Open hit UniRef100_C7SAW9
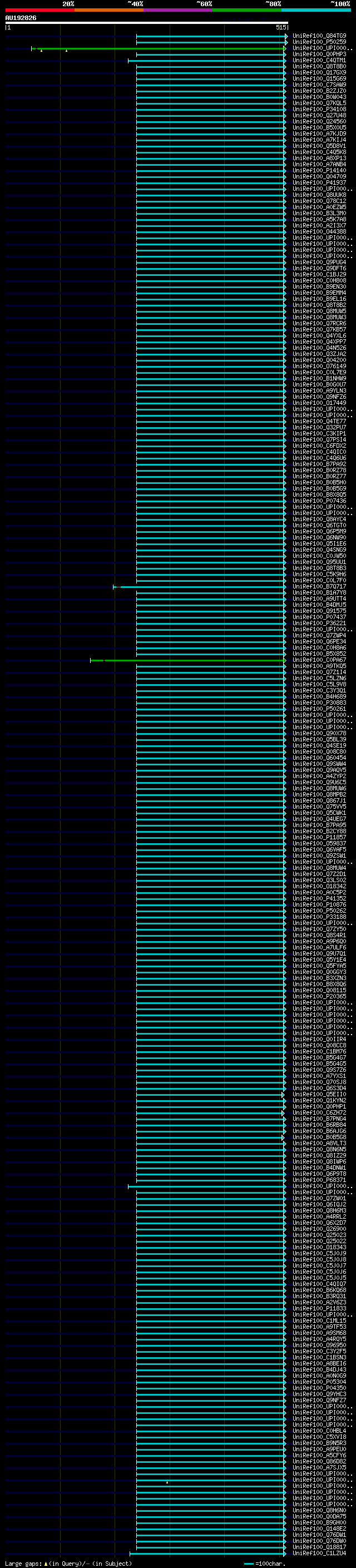This screenshot has width=356, height=1568. click(x=319, y=85)
